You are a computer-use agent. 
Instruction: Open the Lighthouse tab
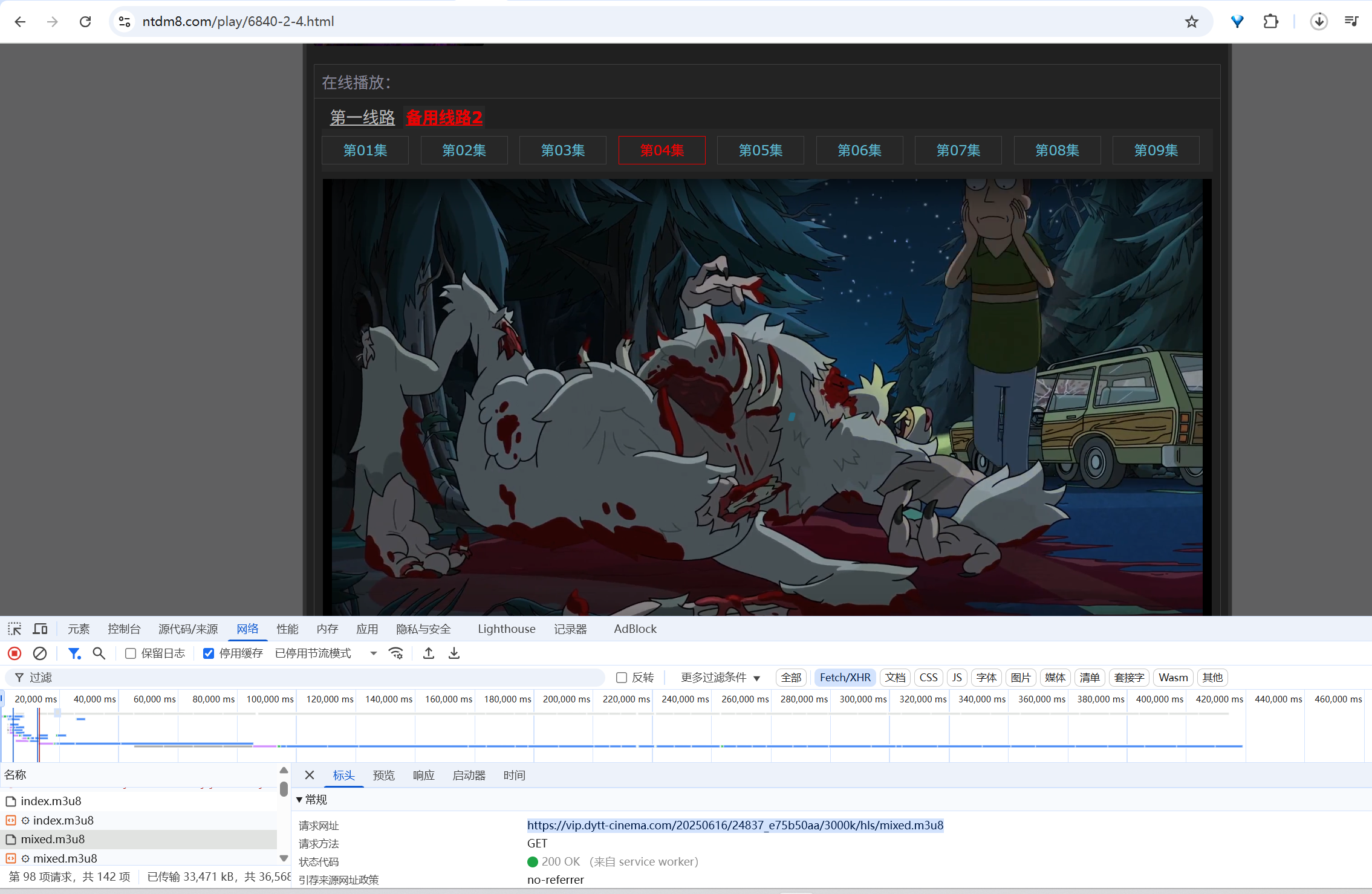pyautogui.click(x=506, y=629)
